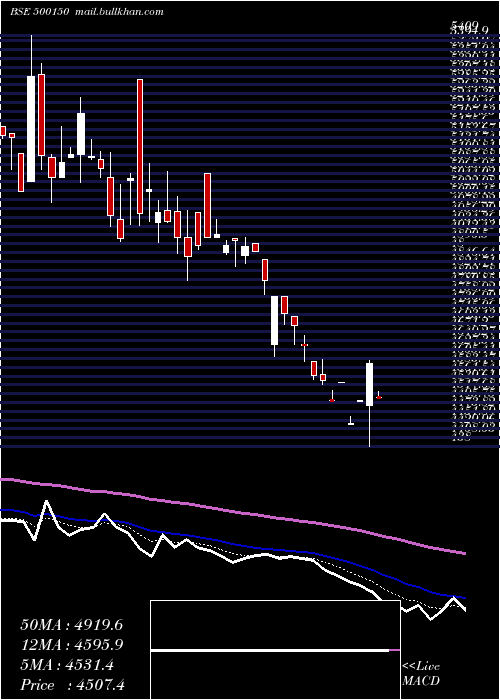Click the last white candlestick on the right

point(369,384)
